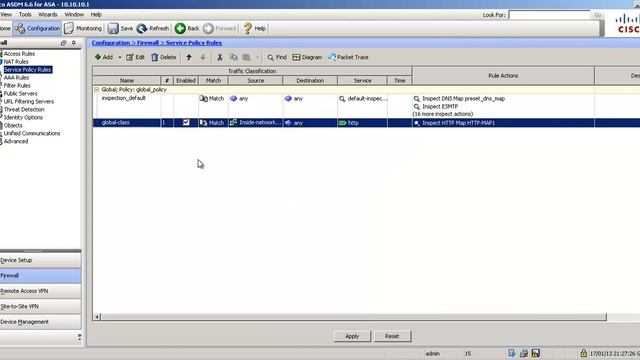
Task: Select the inspection_default rule row
Action: pyautogui.click(x=367, y=106)
